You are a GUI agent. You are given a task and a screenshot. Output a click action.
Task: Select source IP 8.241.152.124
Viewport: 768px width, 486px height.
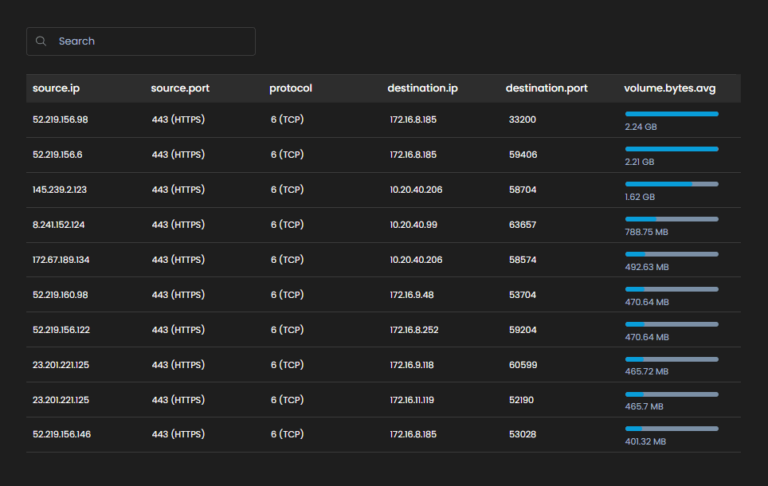(58, 225)
